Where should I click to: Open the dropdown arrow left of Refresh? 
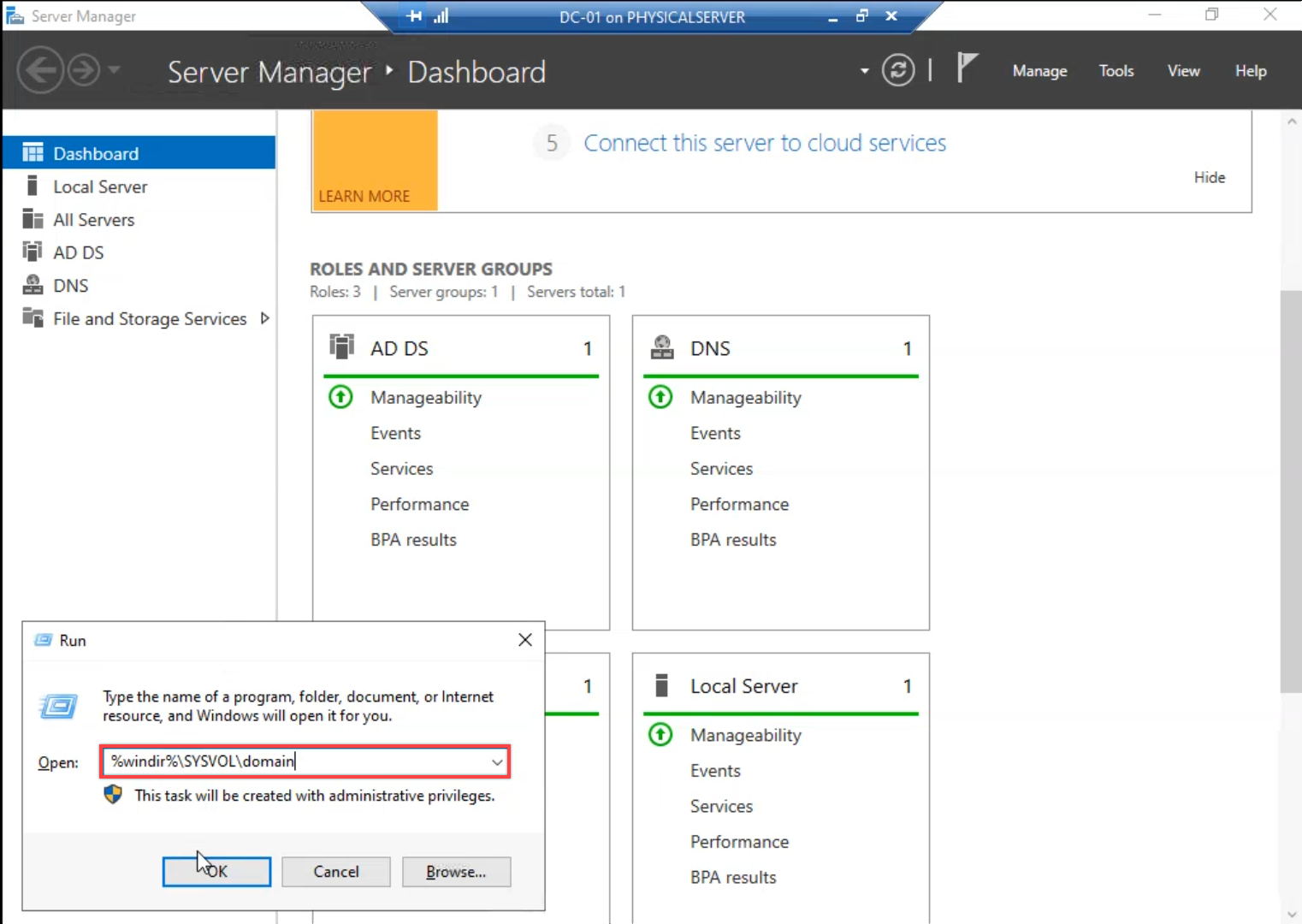point(864,71)
